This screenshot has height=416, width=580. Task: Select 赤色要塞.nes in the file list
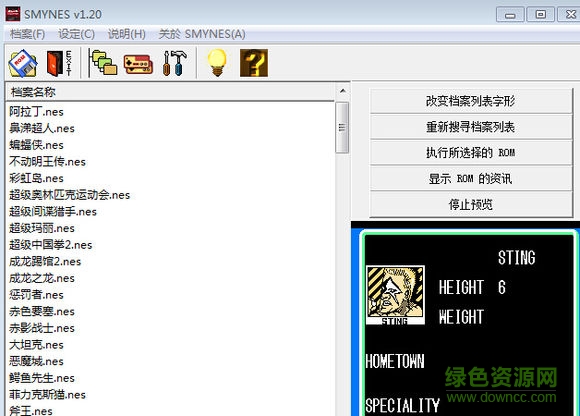[42, 311]
